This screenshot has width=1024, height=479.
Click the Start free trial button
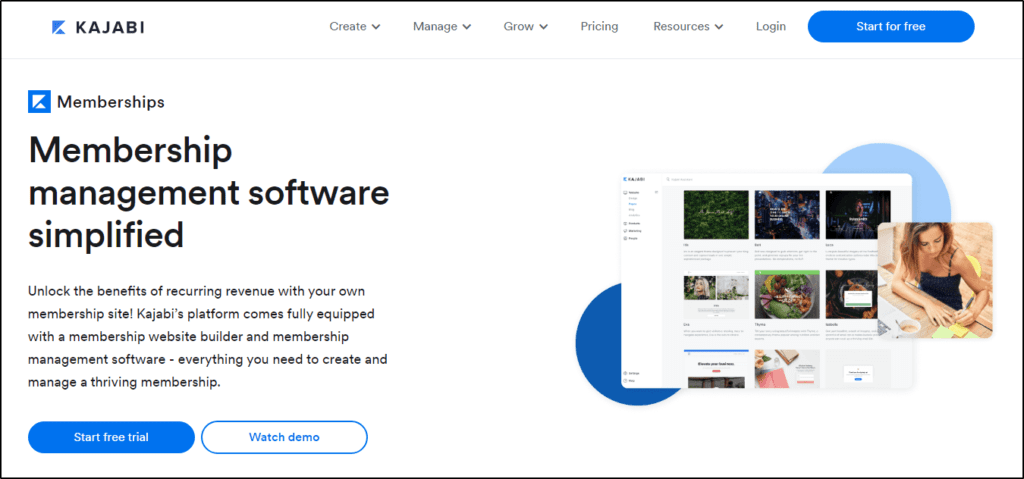(111, 437)
